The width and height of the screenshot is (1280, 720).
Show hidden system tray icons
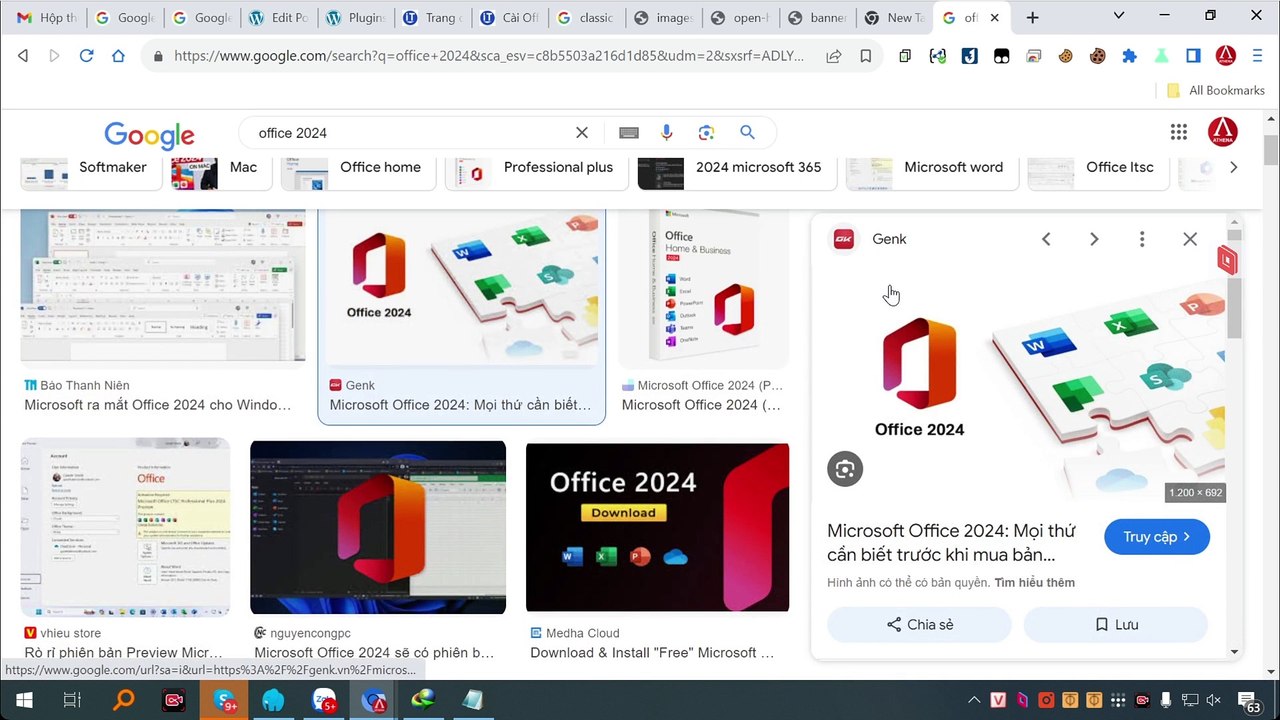point(974,700)
